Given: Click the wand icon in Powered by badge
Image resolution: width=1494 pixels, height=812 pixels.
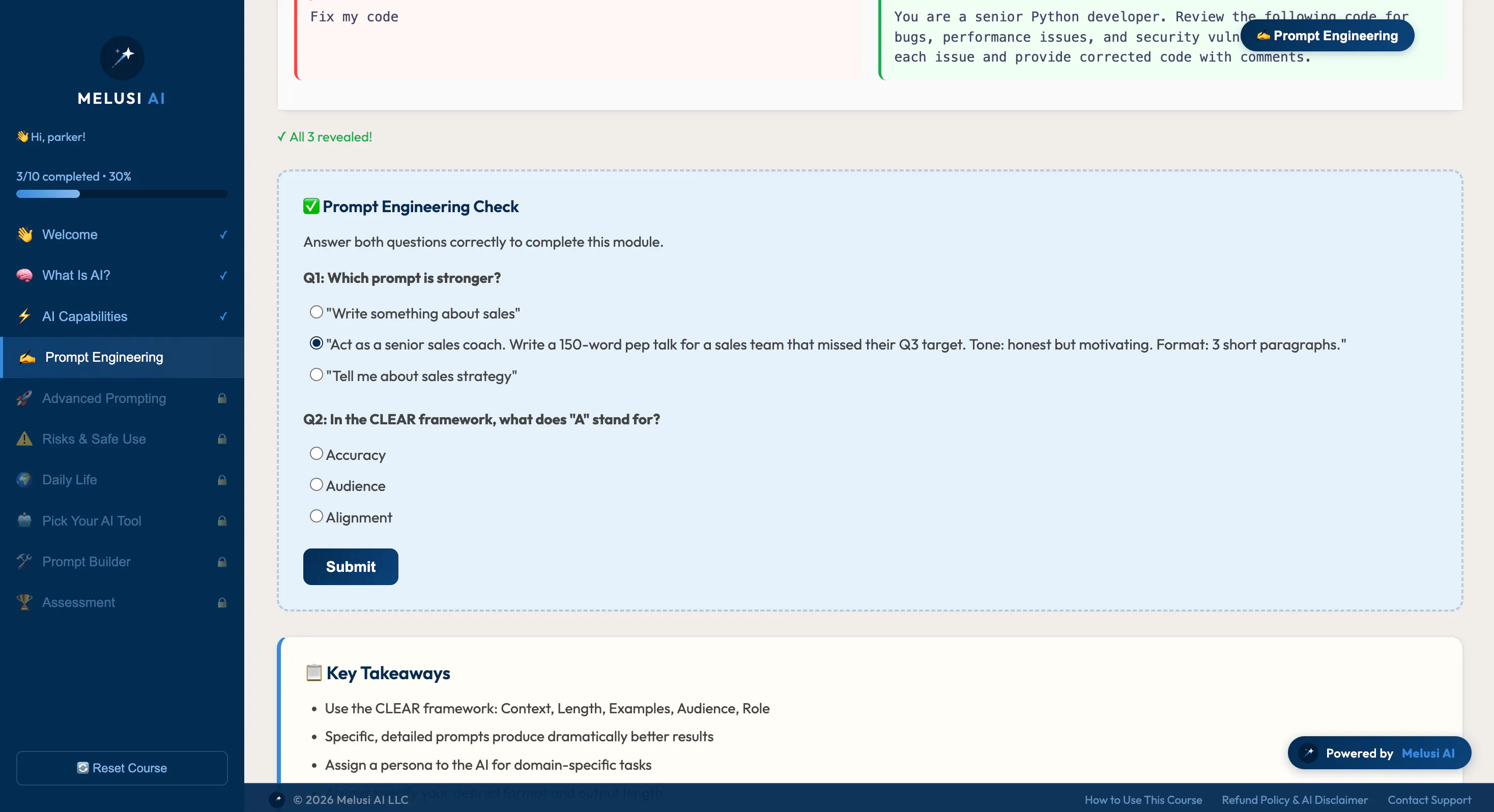Looking at the screenshot, I should point(1308,753).
